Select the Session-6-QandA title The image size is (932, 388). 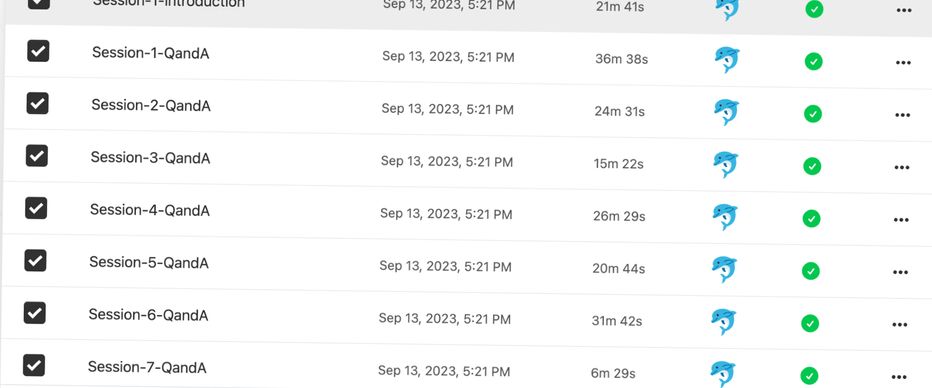pos(149,315)
